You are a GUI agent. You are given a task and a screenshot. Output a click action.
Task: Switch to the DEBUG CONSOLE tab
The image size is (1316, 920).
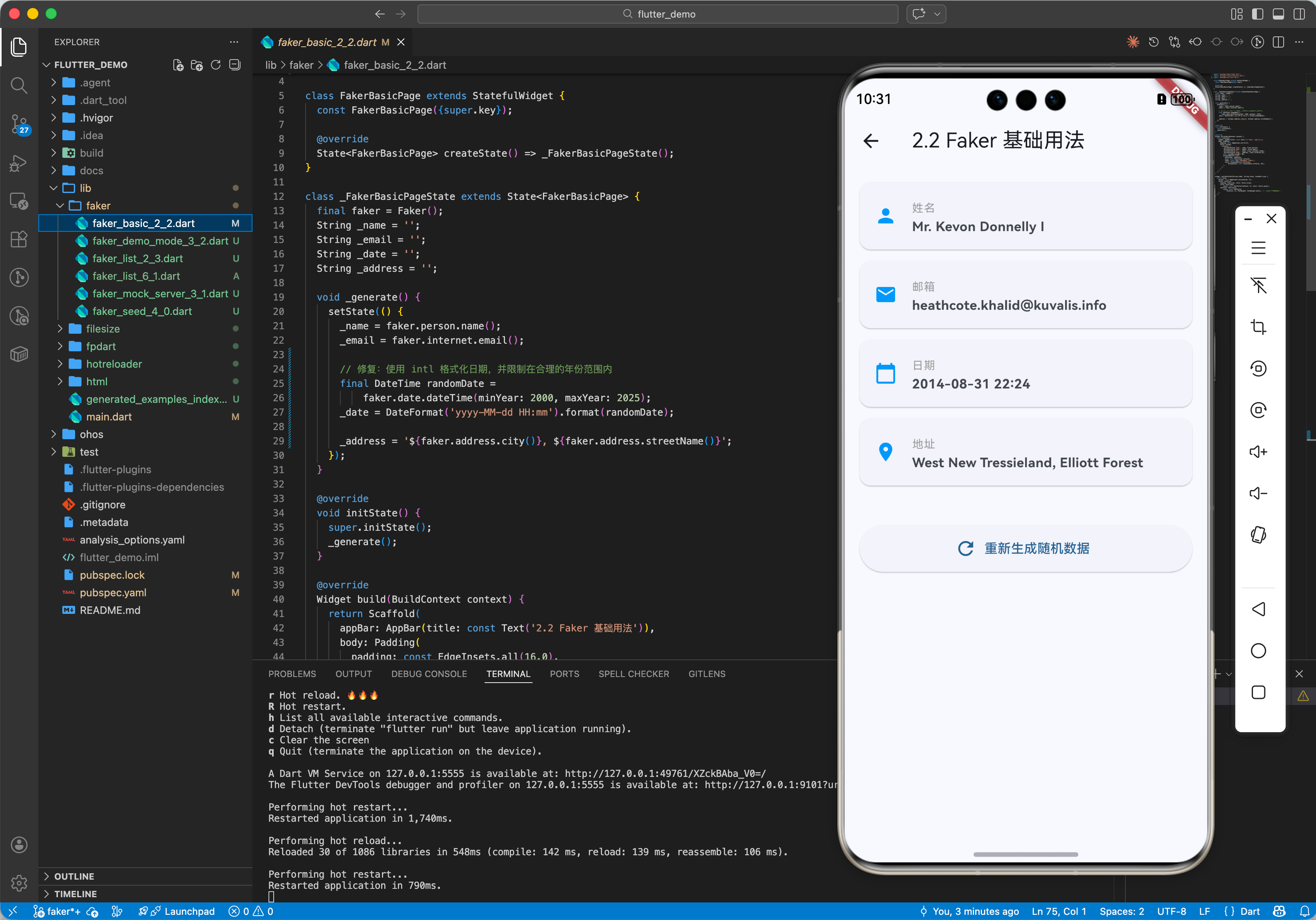[x=429, y=673]
